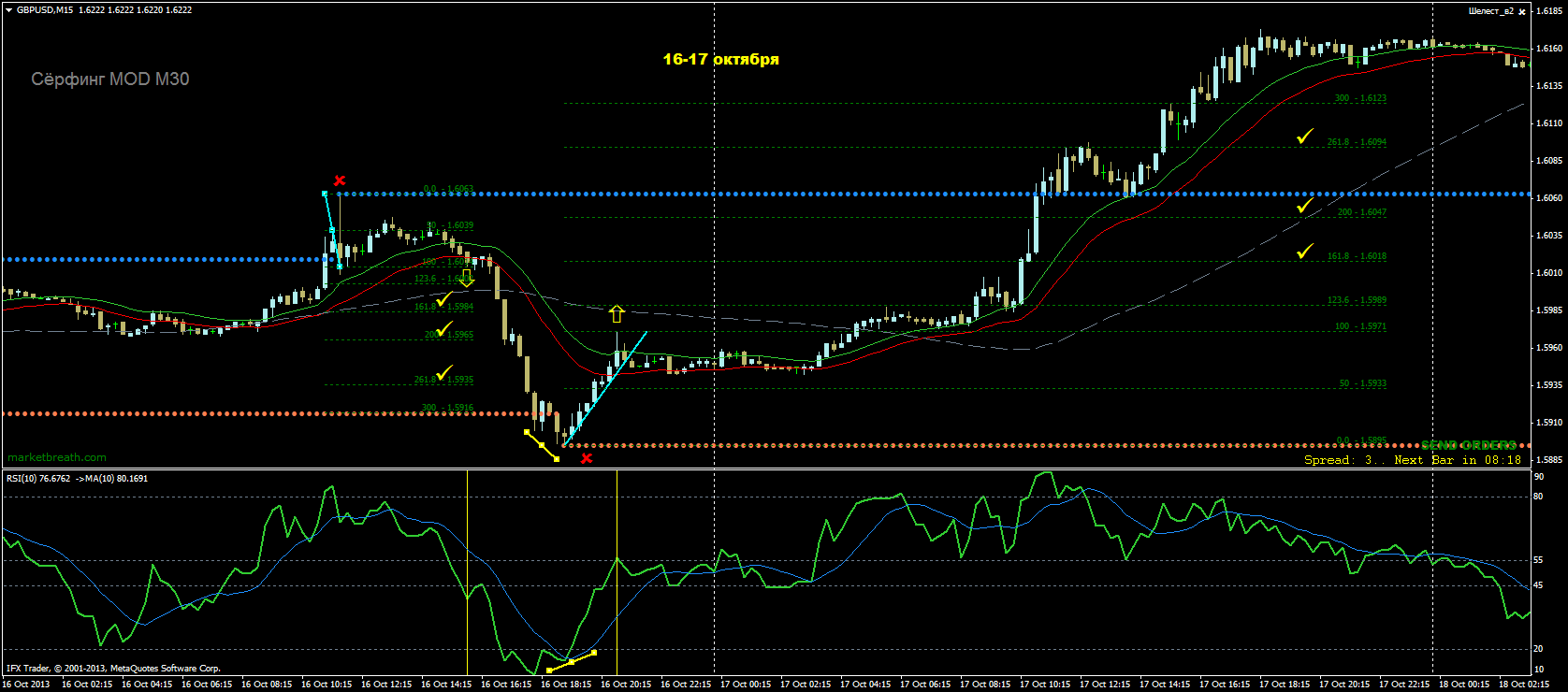Click the Fibonacci label '0.0 - 1.6063'
The width and height of the screenshot is (1568, 692).
(x=448, y=189)
